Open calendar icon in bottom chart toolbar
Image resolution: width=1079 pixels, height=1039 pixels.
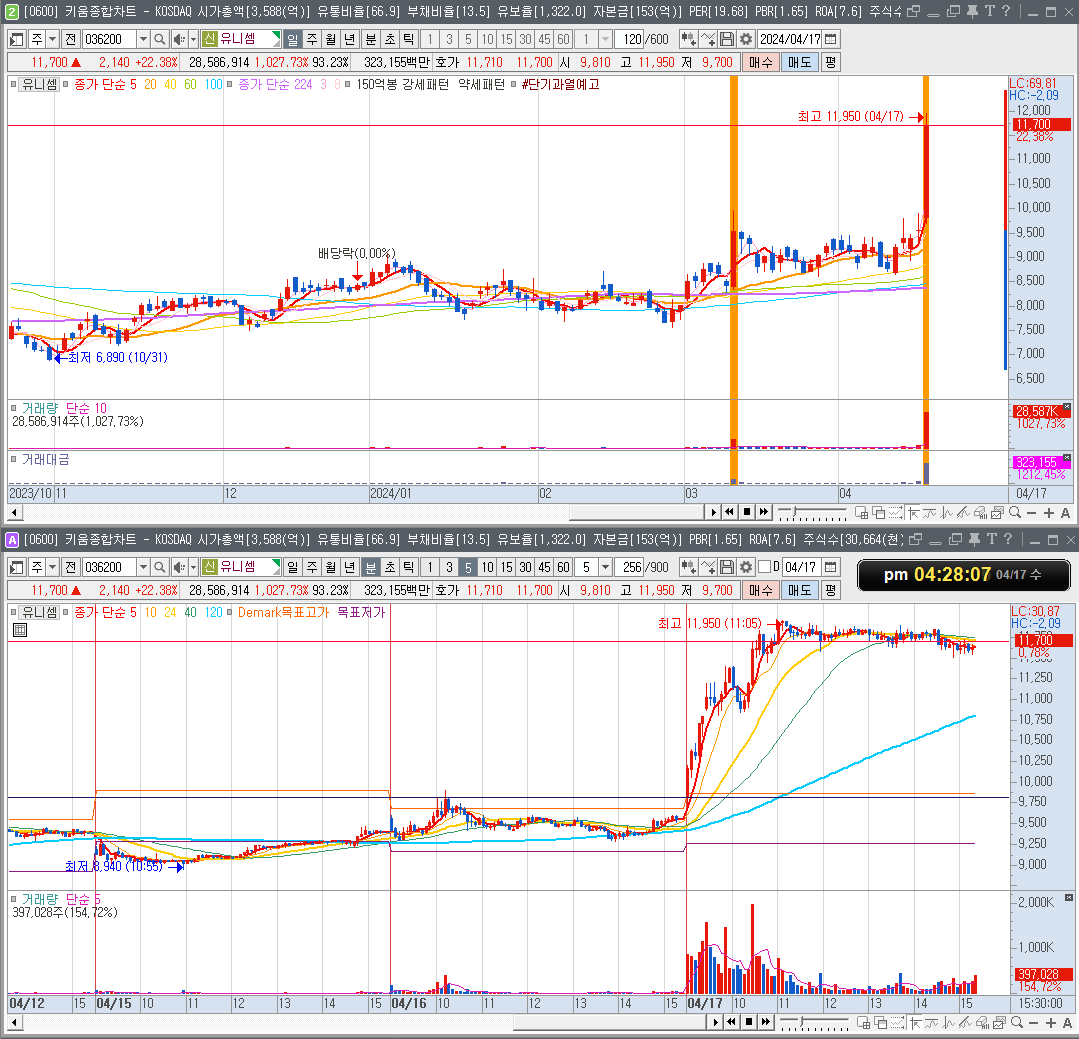point(831,567)
